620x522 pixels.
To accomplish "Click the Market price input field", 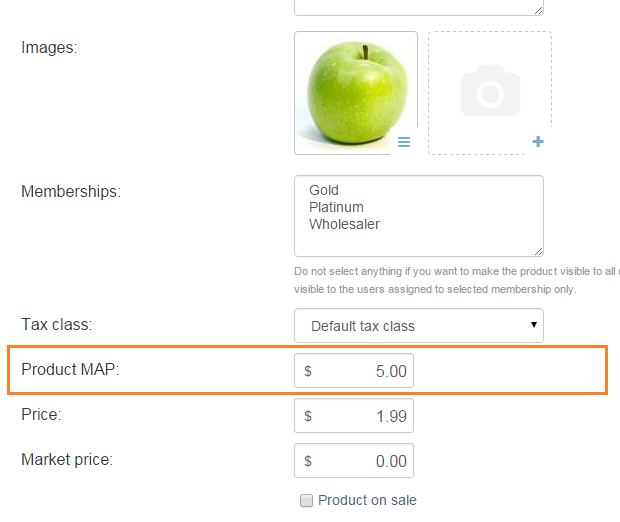I will [354, 461].
